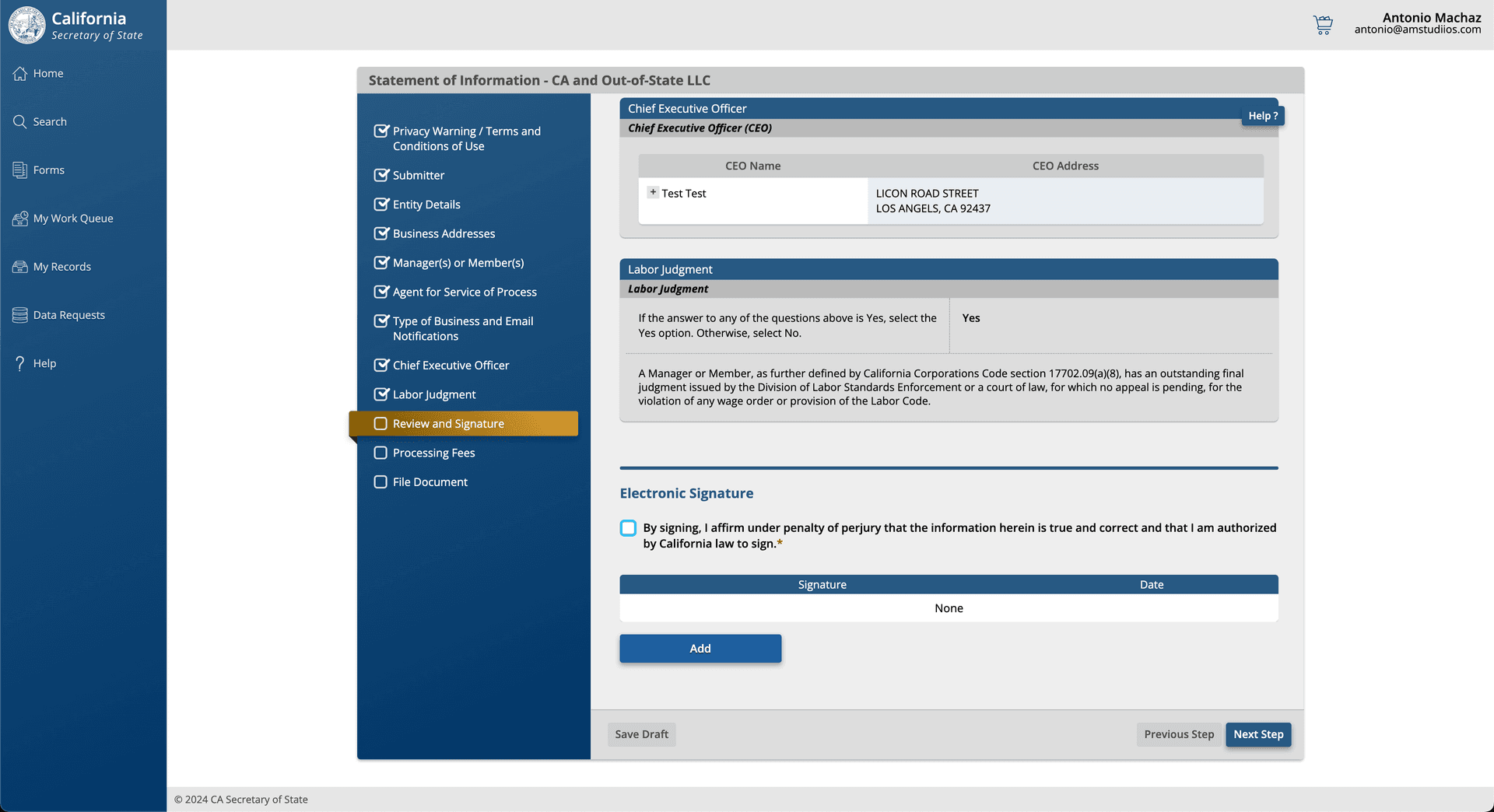Open the shopping cart icon
The width and height of the screenshot is (1494, 812).
click(1323, 24)
